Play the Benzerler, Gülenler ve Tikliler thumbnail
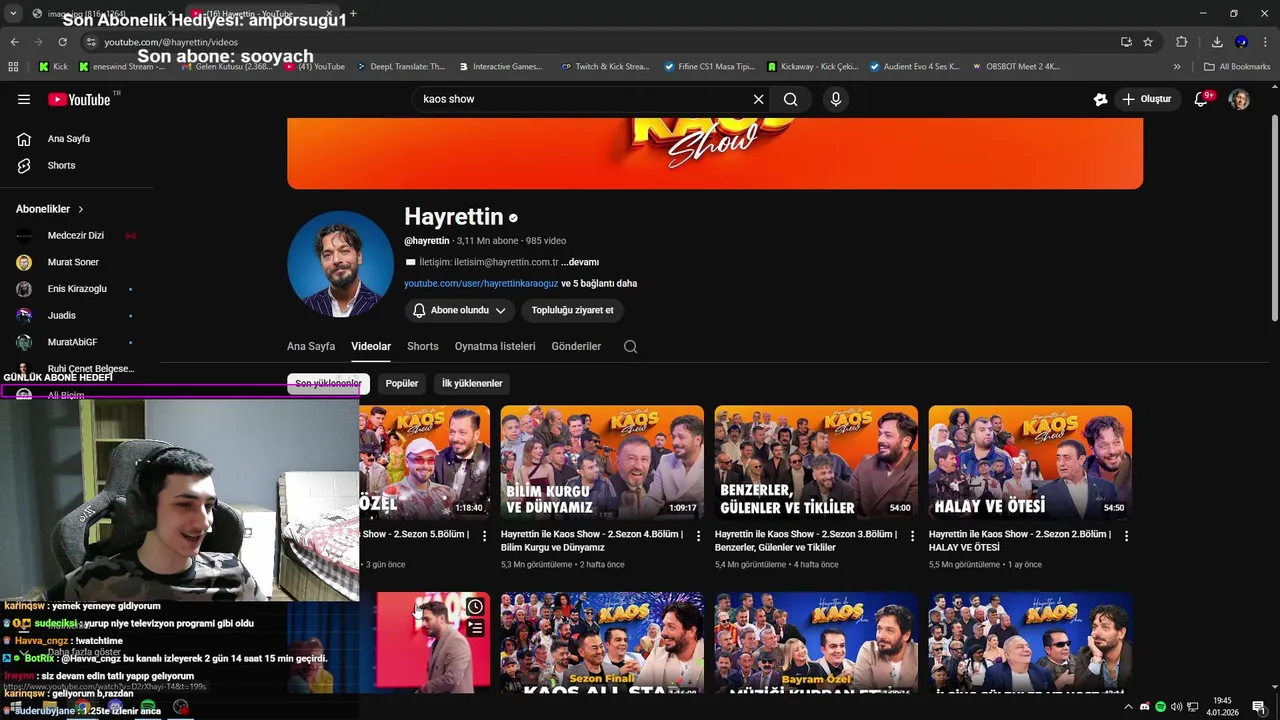The image size is (1280, 720). pos(816,463)
